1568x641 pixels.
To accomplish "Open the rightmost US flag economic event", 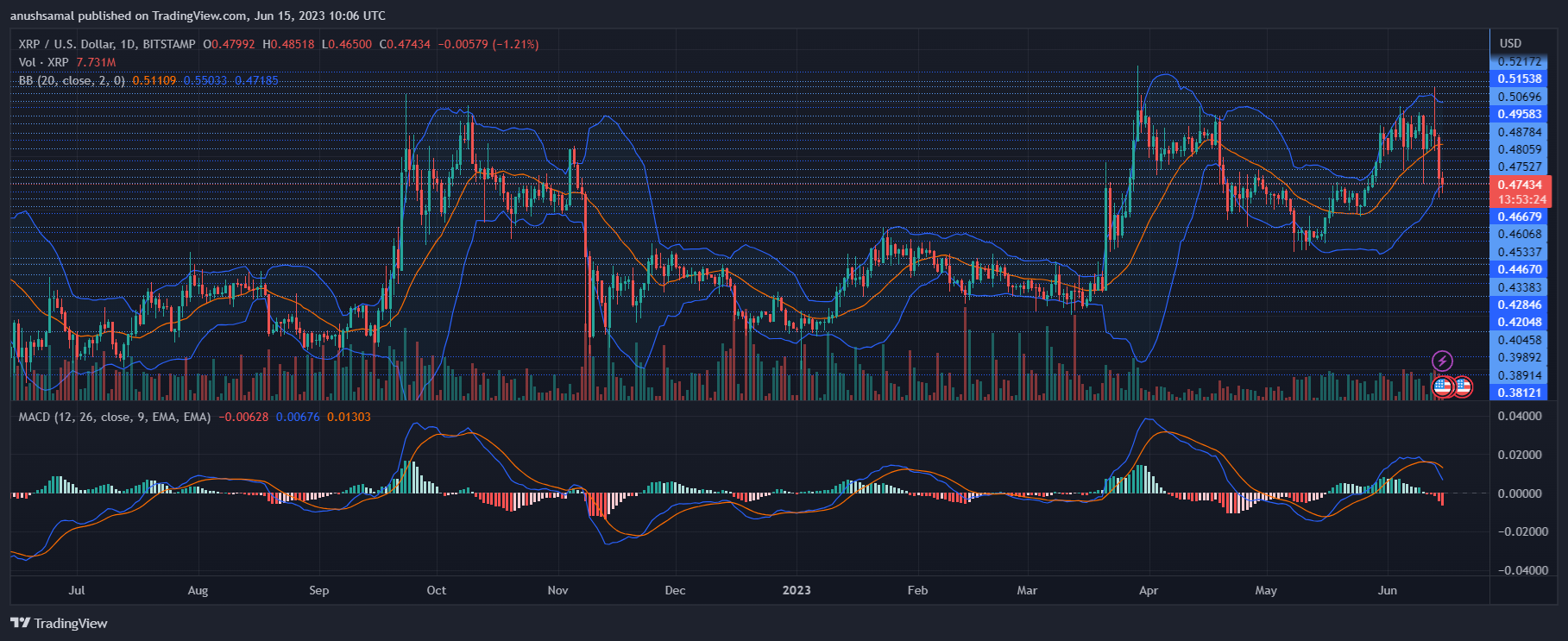I will pyautogui.click(x=1462, y=386).
